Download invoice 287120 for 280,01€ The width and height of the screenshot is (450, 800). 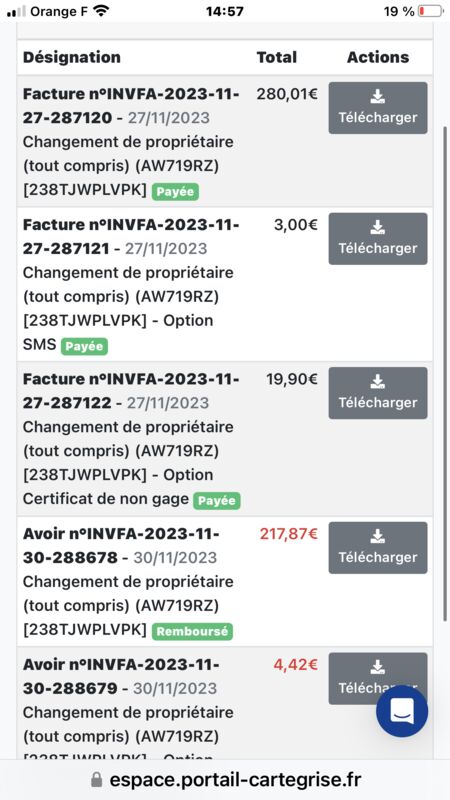click(378, 108)
